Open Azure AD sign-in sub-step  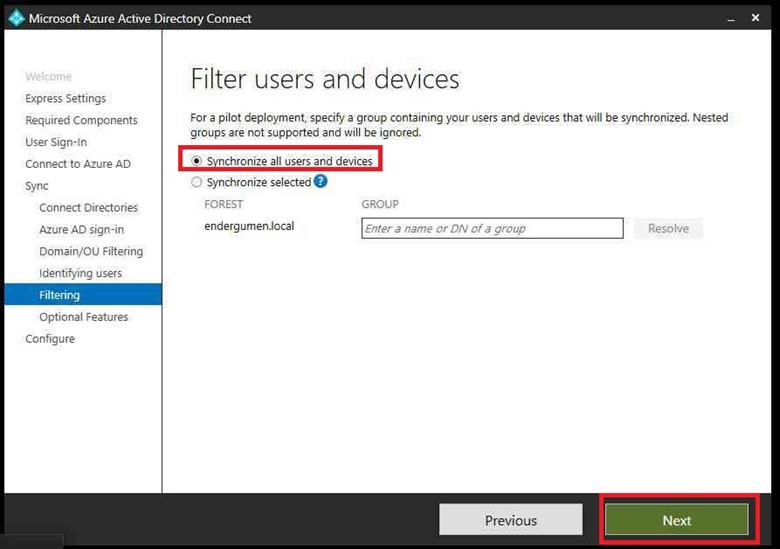(81, 230)
